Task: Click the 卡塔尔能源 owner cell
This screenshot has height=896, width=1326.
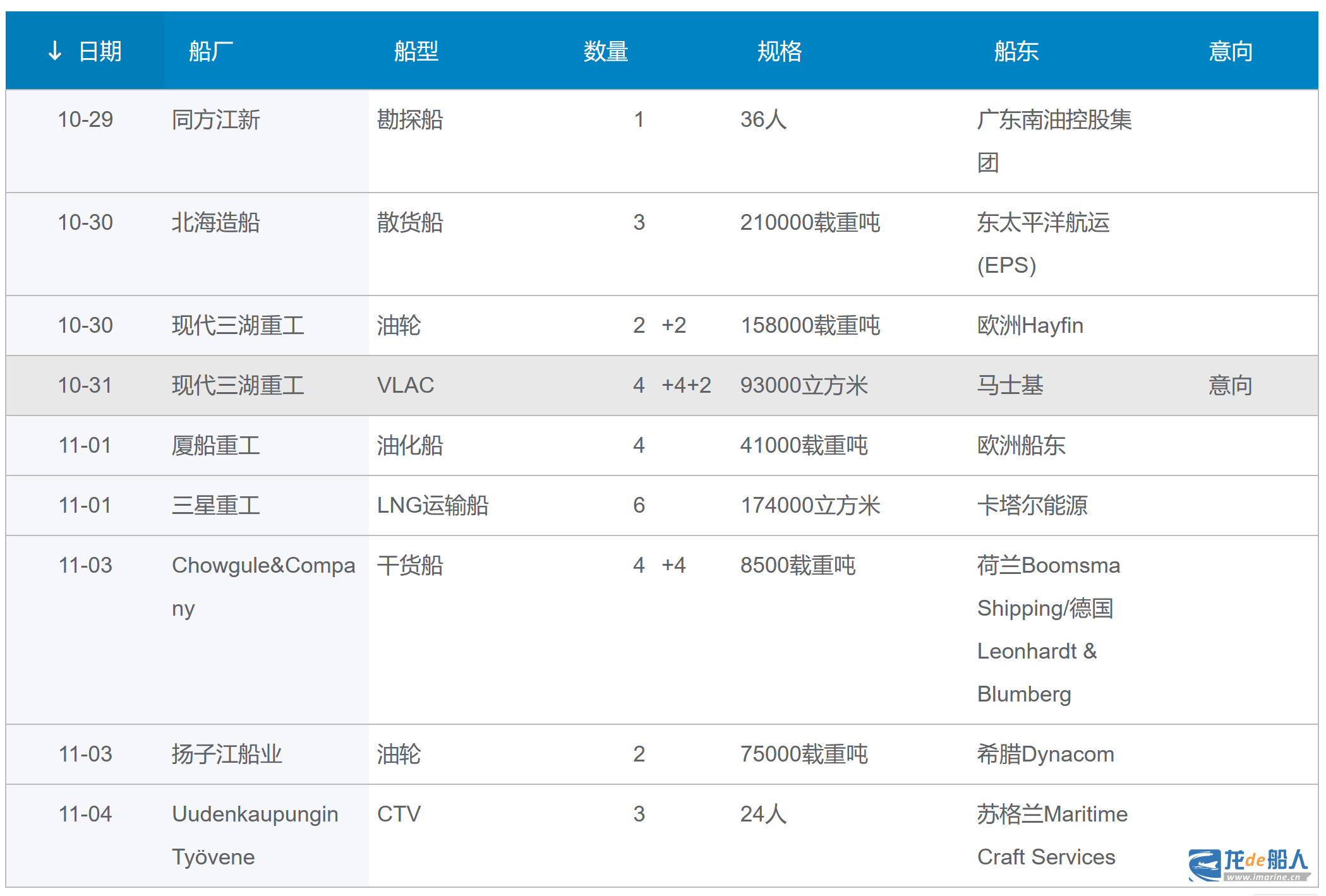Action: [1032, 505]
